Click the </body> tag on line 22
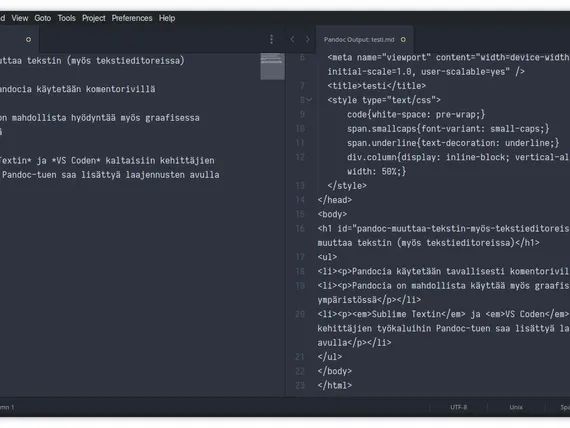Image resolution: width=570 pixels, height=428 pixels. (334, 371)
